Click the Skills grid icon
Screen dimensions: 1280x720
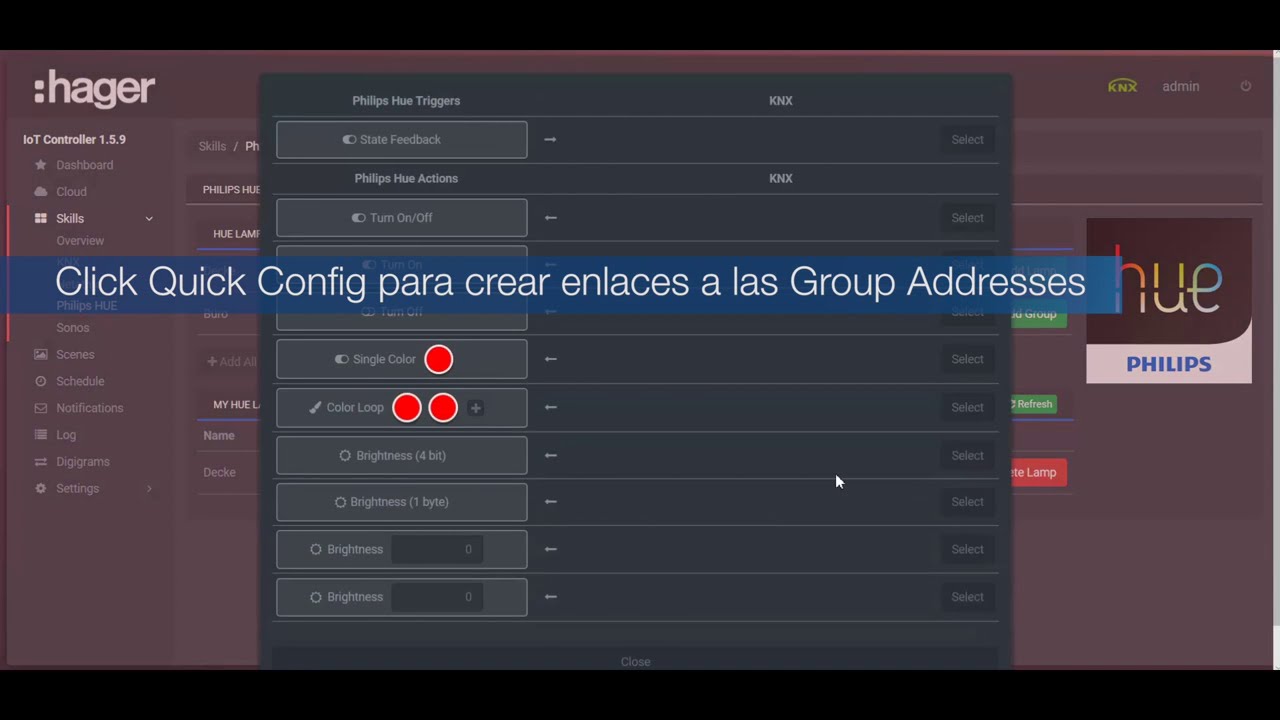coord(40,218)
